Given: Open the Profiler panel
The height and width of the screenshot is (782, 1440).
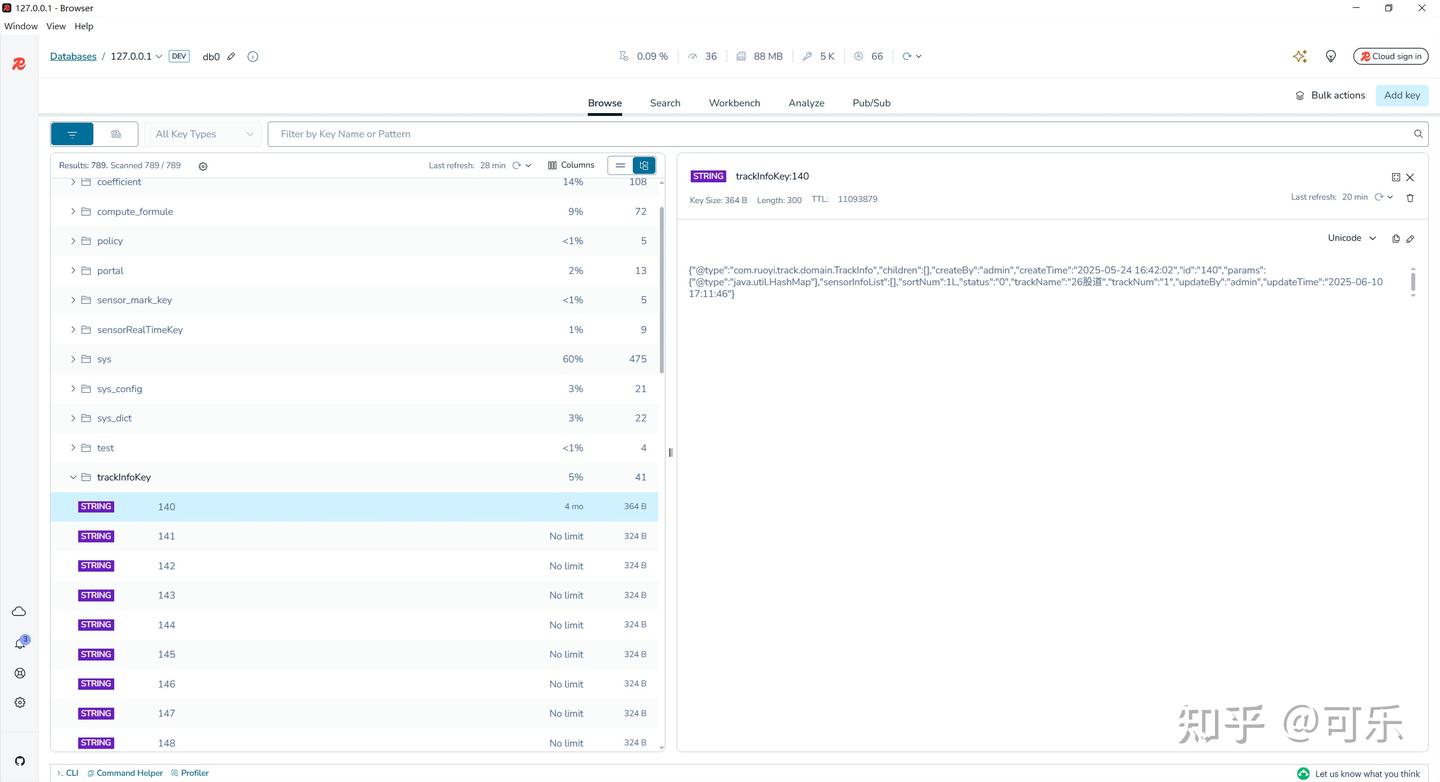Looking at the screenshot, I should (x=190, y=773).
